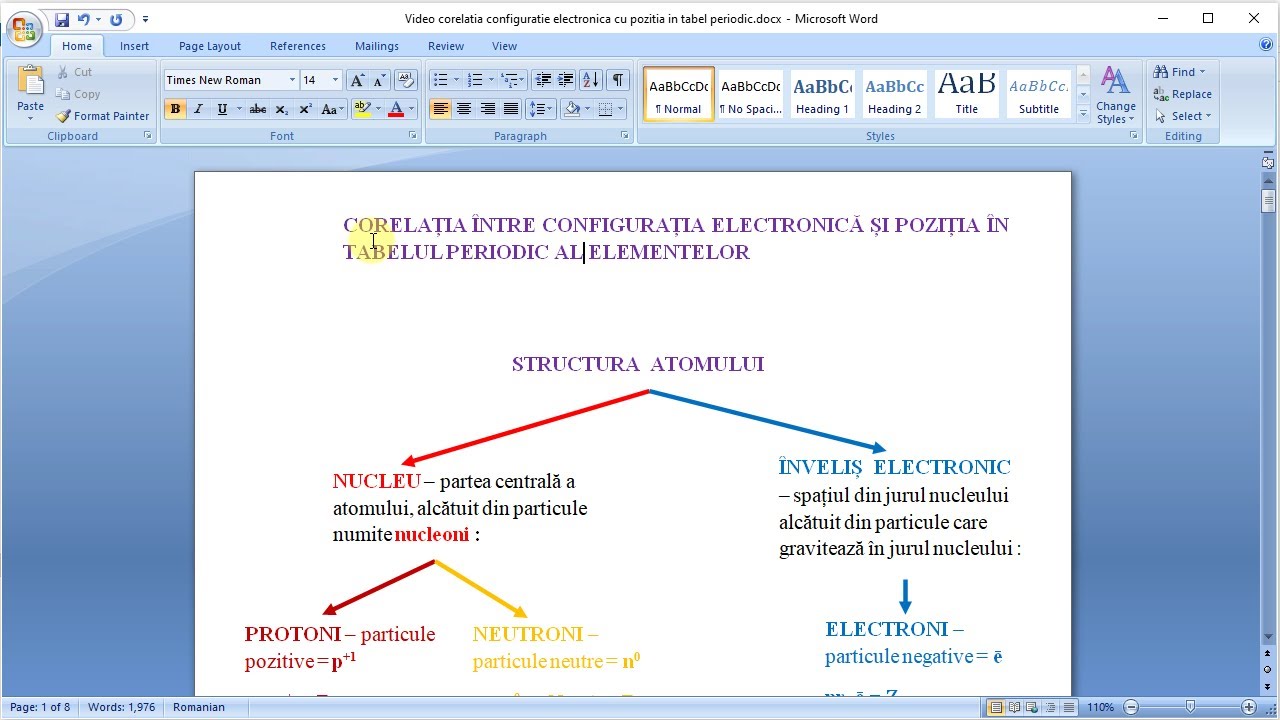The width and height of the screenshot is (1280, 720).
Task: Increase paragraph indent
Action: click(566, 80)
